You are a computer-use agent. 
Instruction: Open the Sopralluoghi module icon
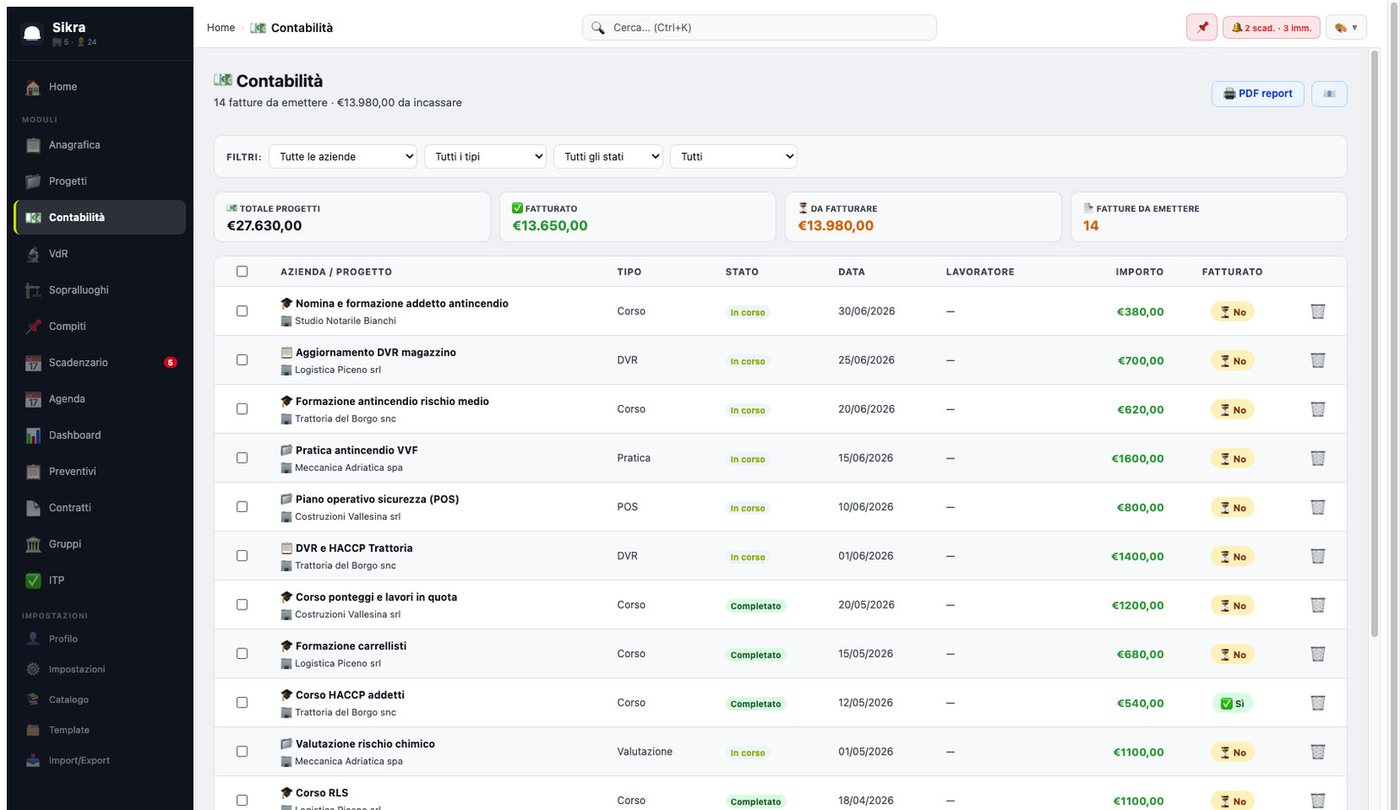click(33, 290)
